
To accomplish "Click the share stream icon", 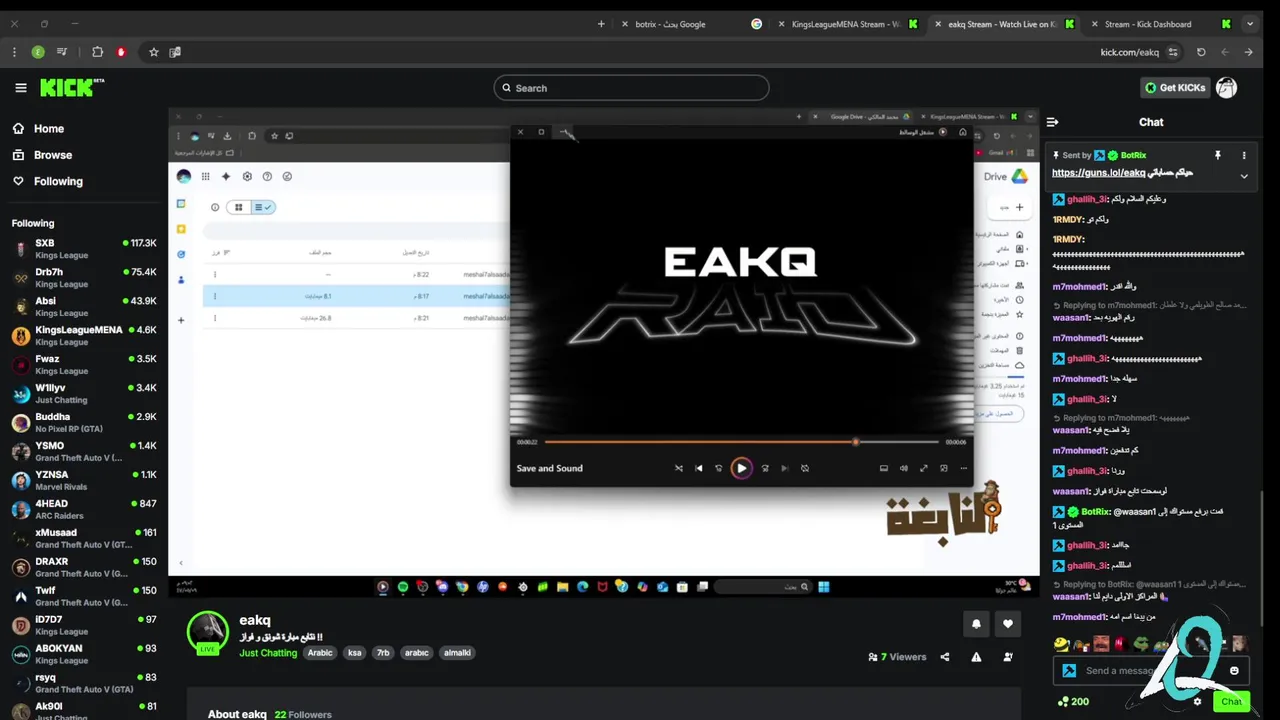I will [x=945, y=657].
